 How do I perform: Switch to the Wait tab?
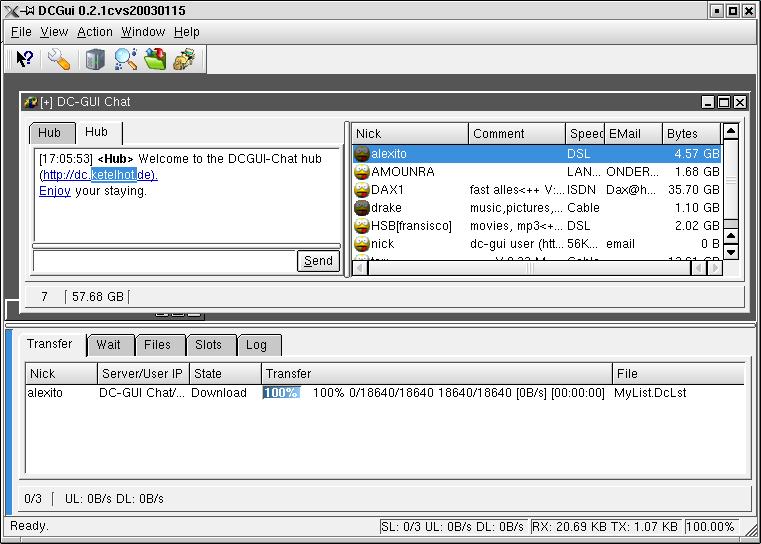click(111, 345)
